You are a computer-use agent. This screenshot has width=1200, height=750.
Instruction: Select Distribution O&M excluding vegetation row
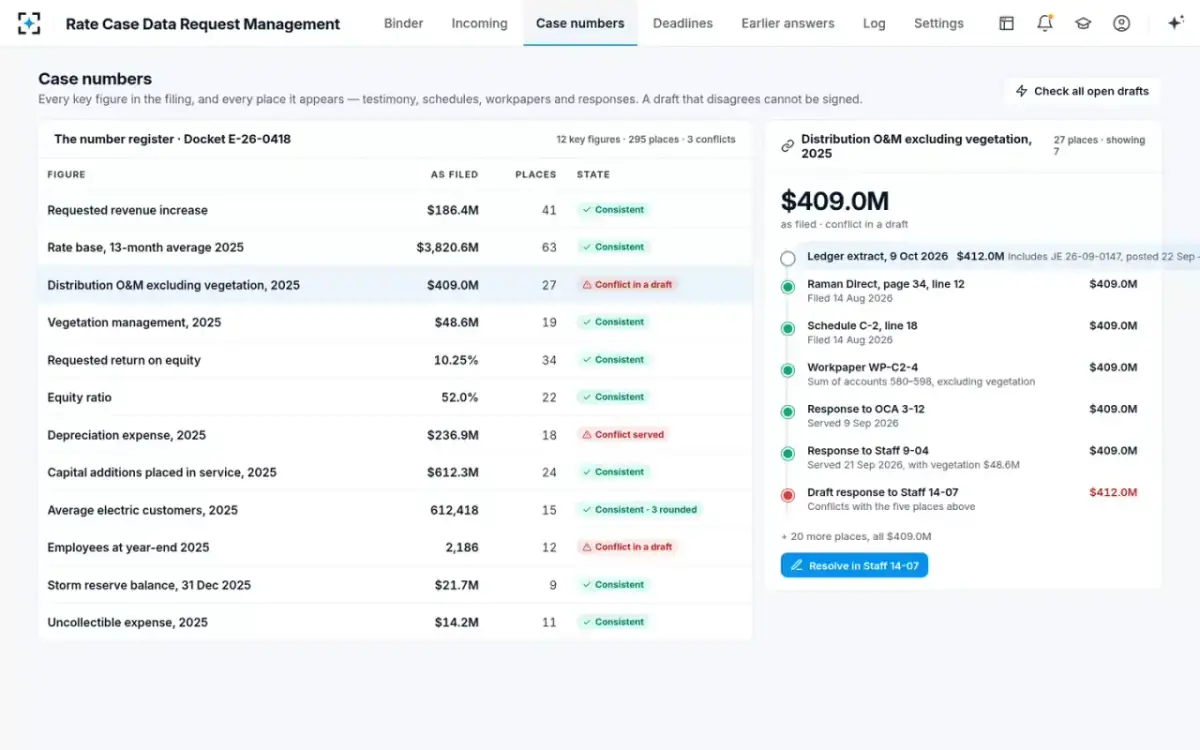coord(395,285)
